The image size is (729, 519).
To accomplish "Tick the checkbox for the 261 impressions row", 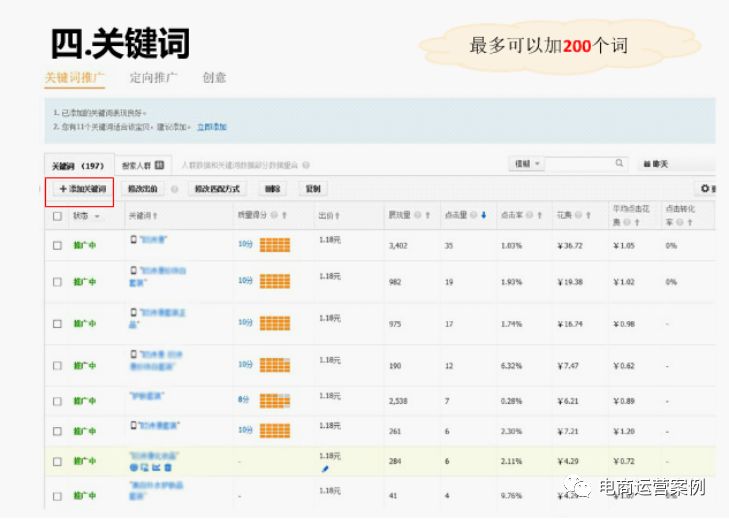I will tap(57, 431).
